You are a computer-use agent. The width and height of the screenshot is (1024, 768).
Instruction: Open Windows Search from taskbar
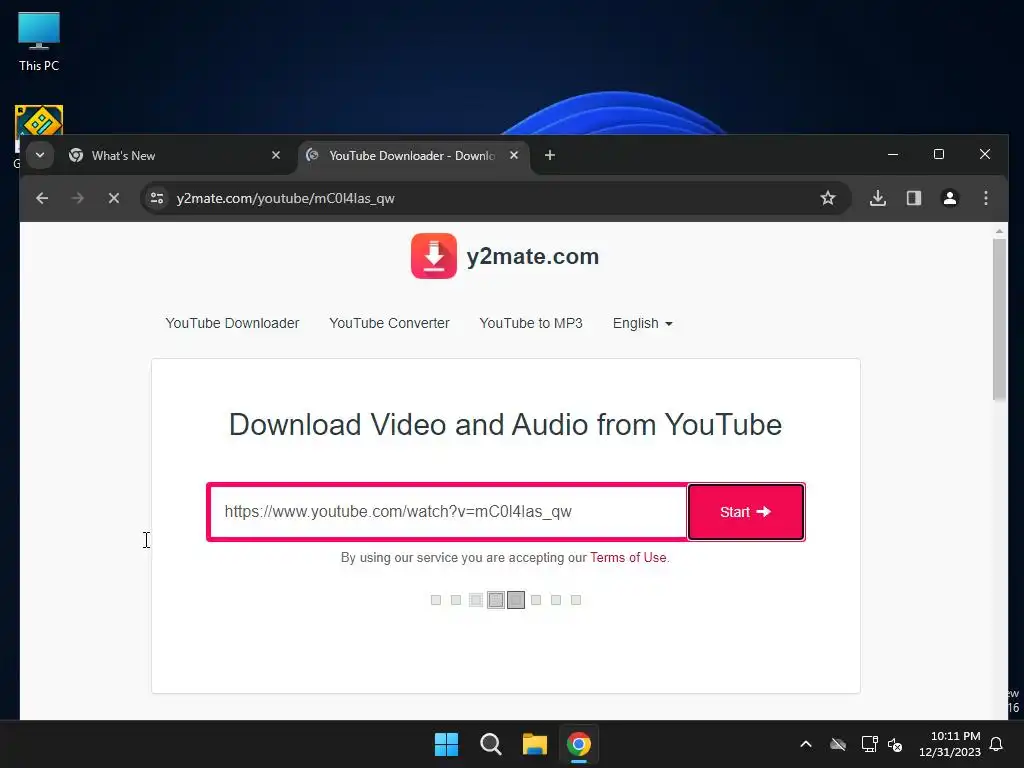pos(490,744)
